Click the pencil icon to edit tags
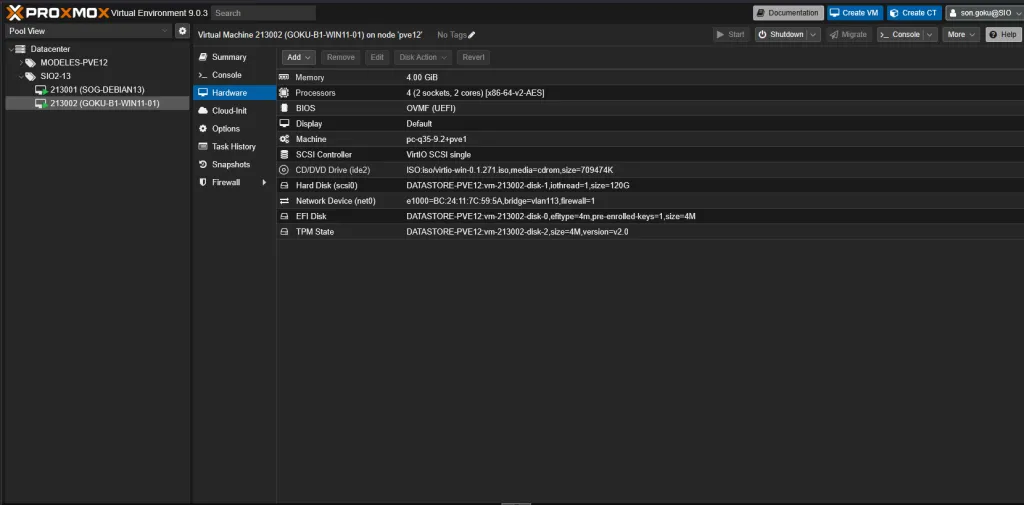The image size is (1024, 505). pyautogui.click(x=472, y=35)
